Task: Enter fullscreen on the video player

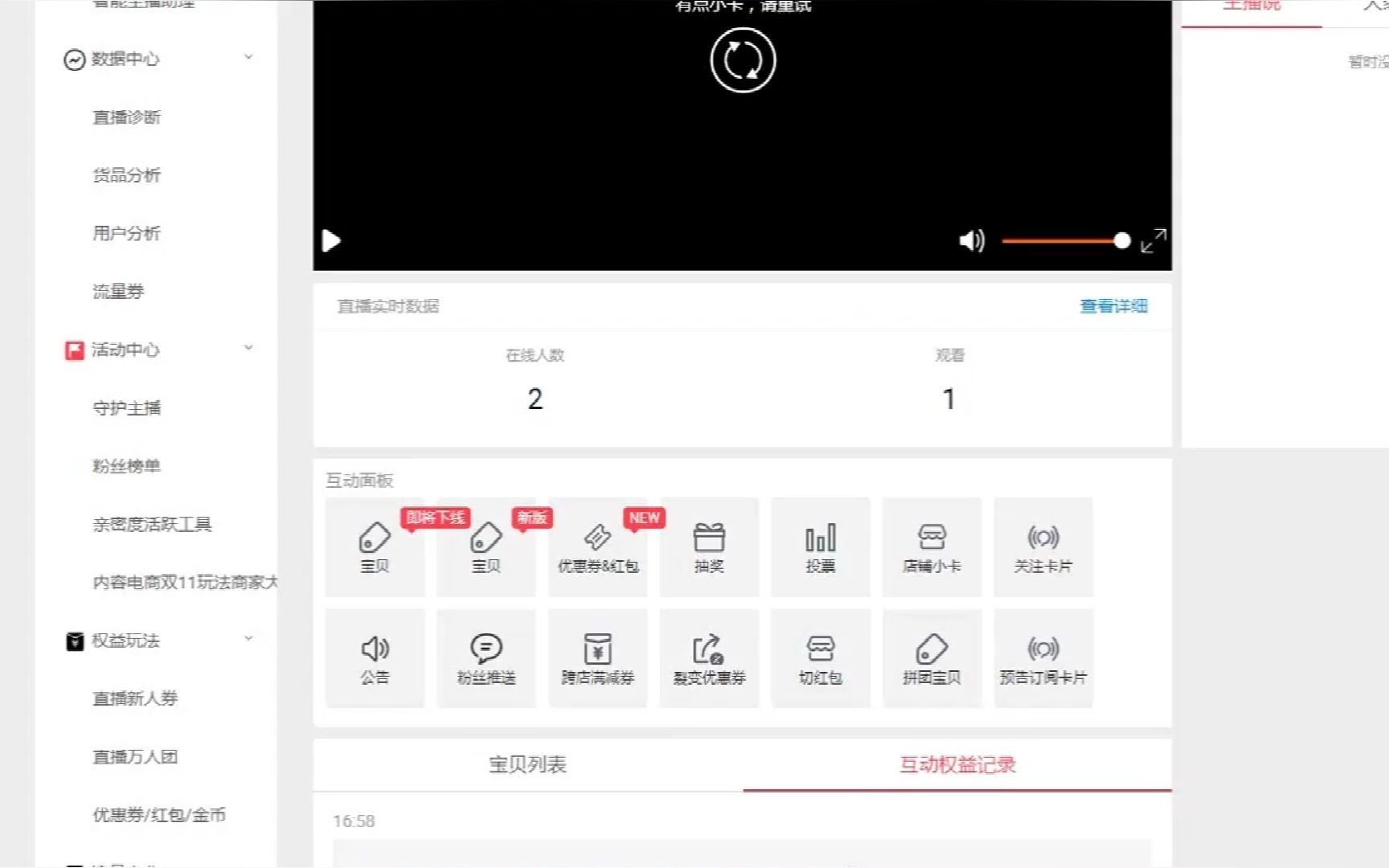Action: [x=1153, y=240]
